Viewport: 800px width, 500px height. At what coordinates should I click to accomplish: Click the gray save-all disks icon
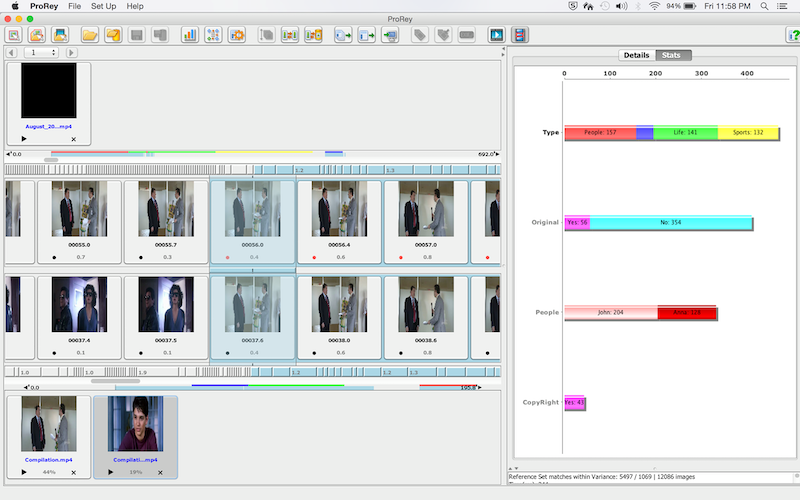(x=160, y=35)
